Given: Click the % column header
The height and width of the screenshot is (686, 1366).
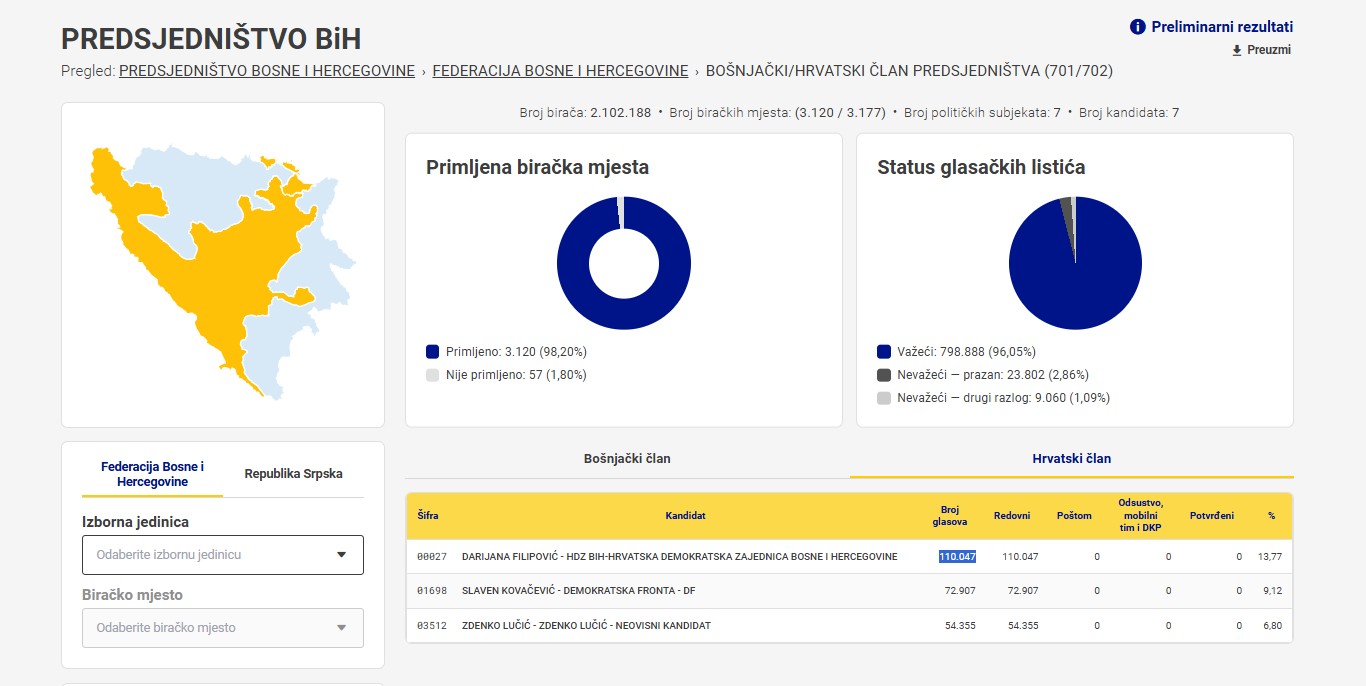Looking at the screenshot, I should 1272,516.
